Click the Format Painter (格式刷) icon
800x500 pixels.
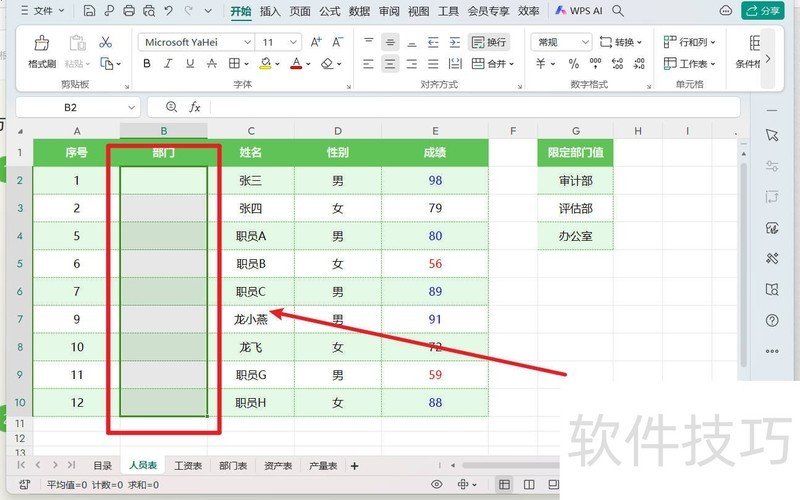tap(42, 50)
